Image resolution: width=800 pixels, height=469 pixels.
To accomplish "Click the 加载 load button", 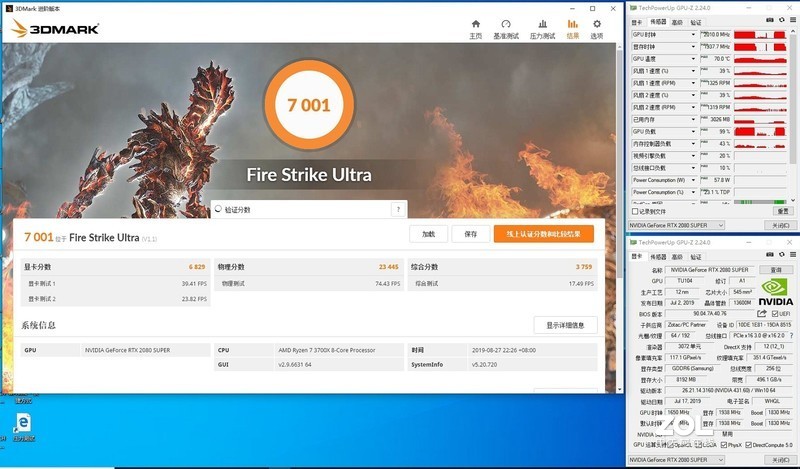I will pos(429,234).
